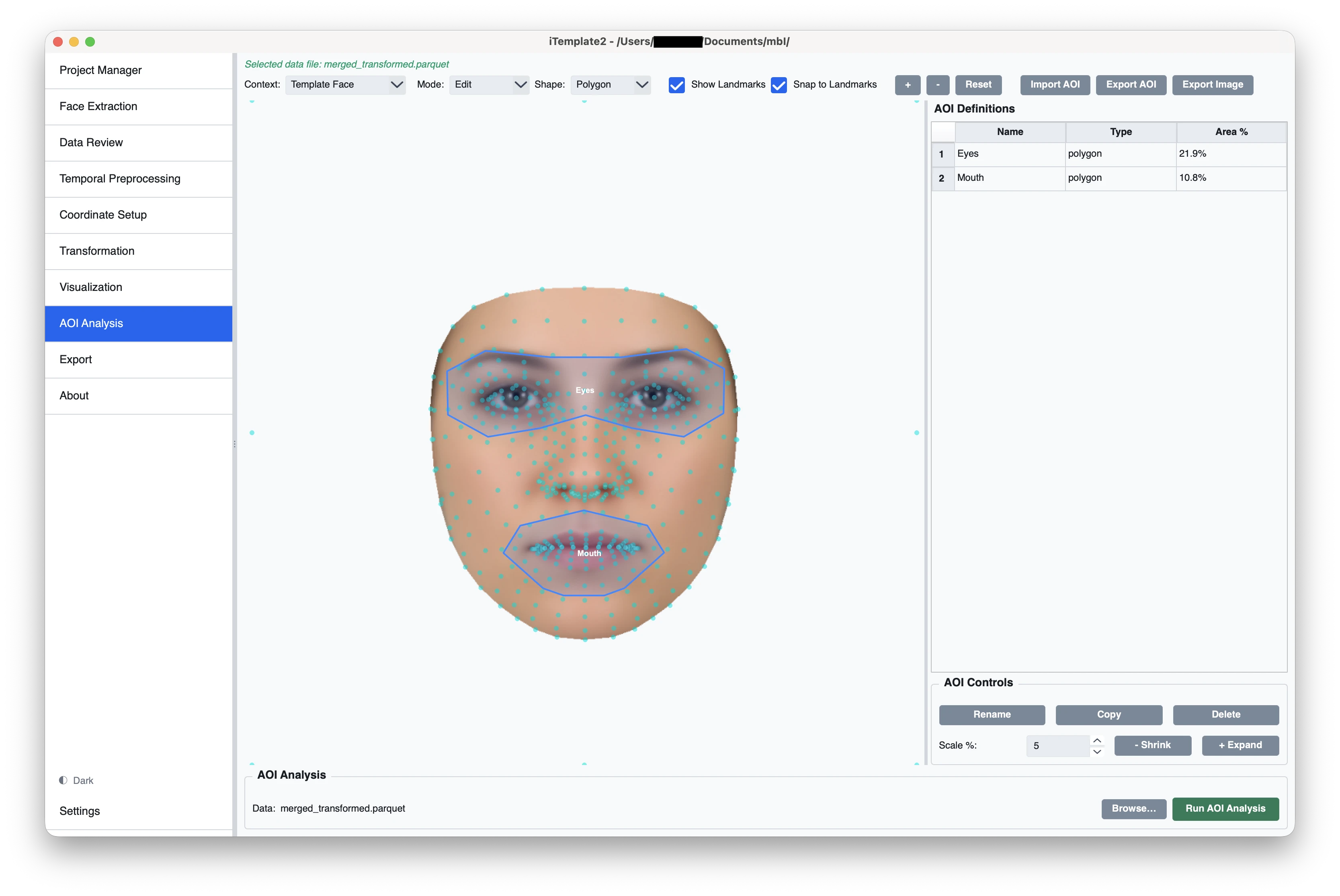This screenshot has height=896, width=1340.
Task: Open the Context dropdown
Action: point(345,84)
